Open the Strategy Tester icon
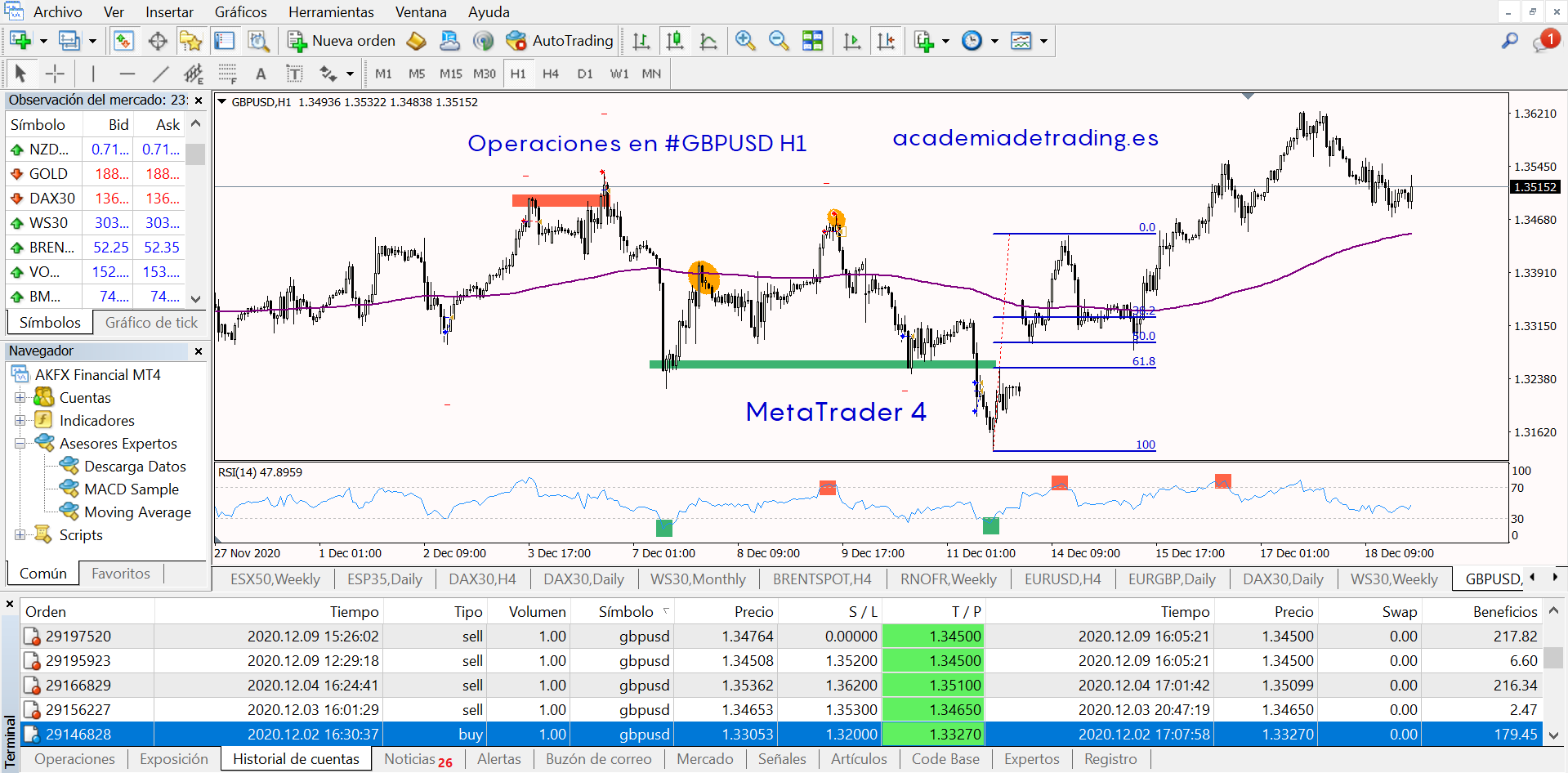Viewport: 1568px width, 773px height. (258, 40)
